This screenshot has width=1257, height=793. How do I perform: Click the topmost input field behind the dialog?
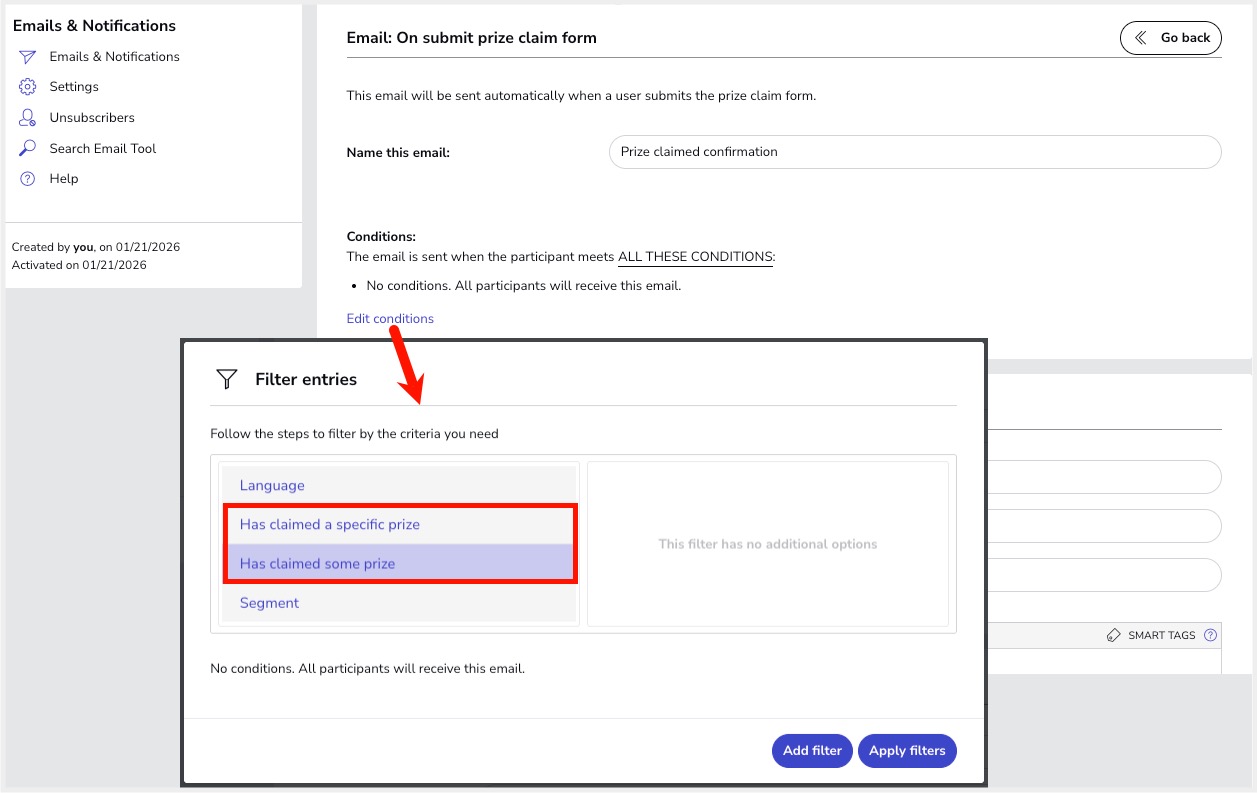tap(1103, 477)
